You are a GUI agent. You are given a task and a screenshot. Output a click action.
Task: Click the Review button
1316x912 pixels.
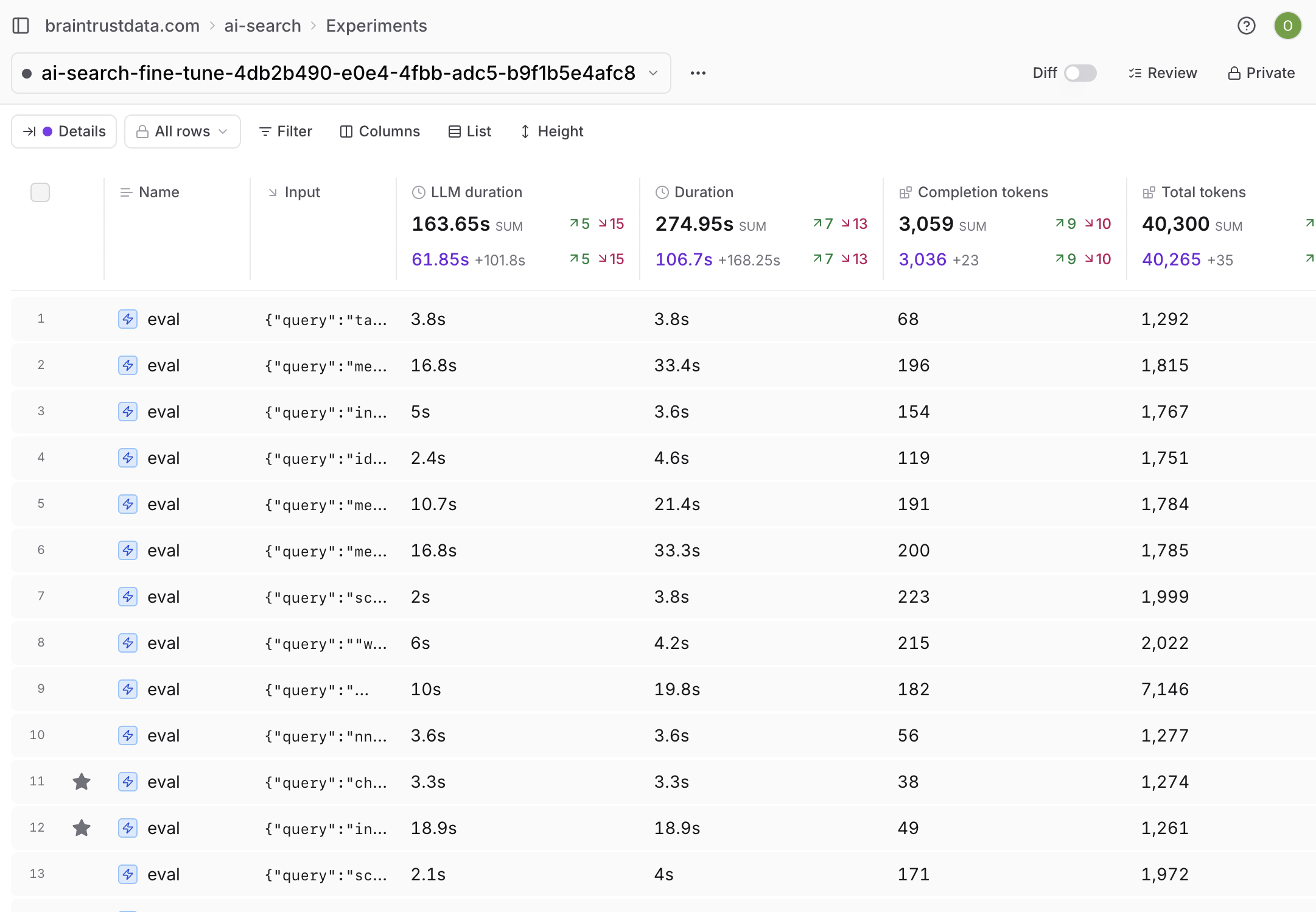tap(1163, 73)
